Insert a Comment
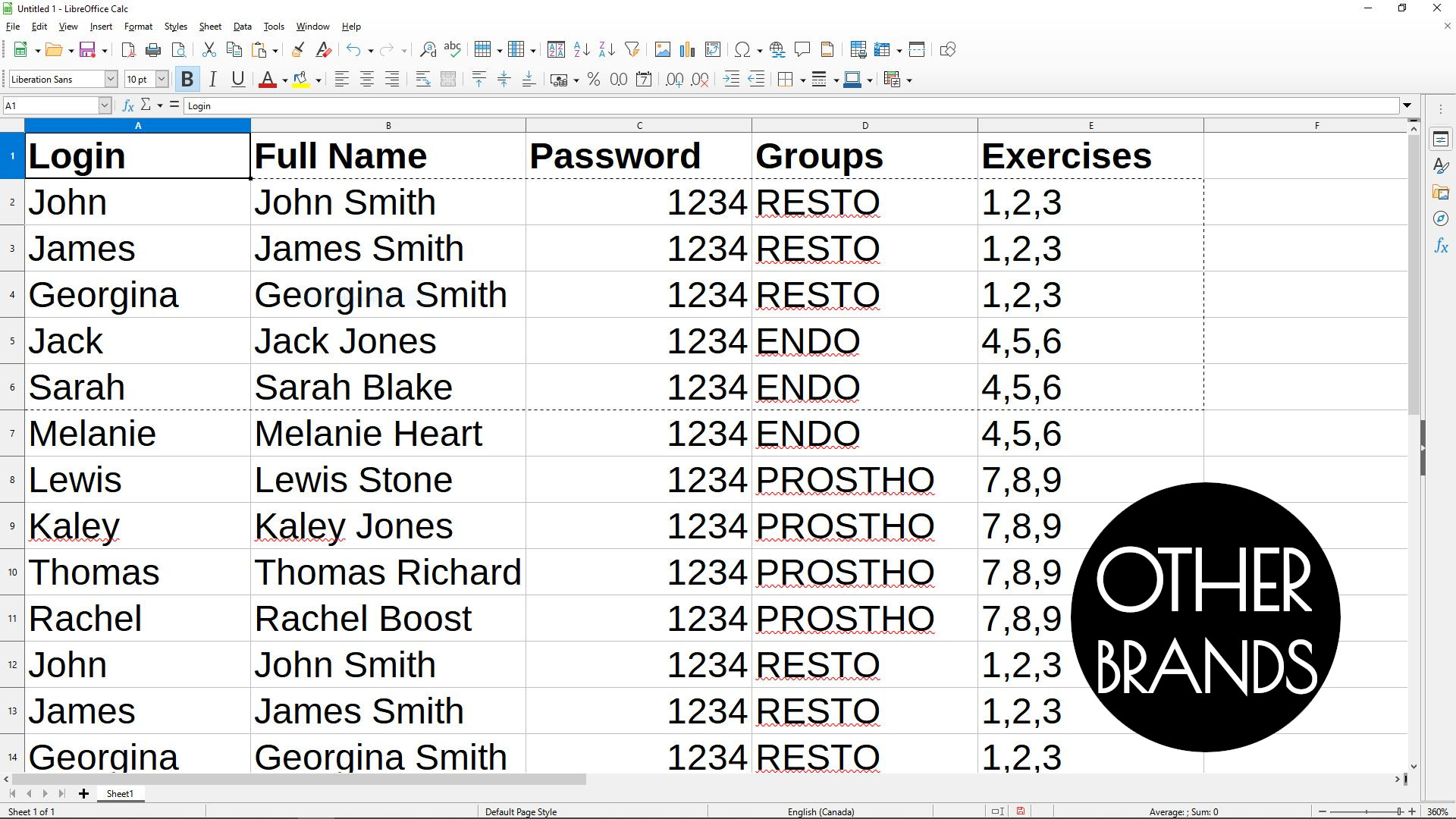Viewport: 1456px width, 819px height. (x=802, y=50)
